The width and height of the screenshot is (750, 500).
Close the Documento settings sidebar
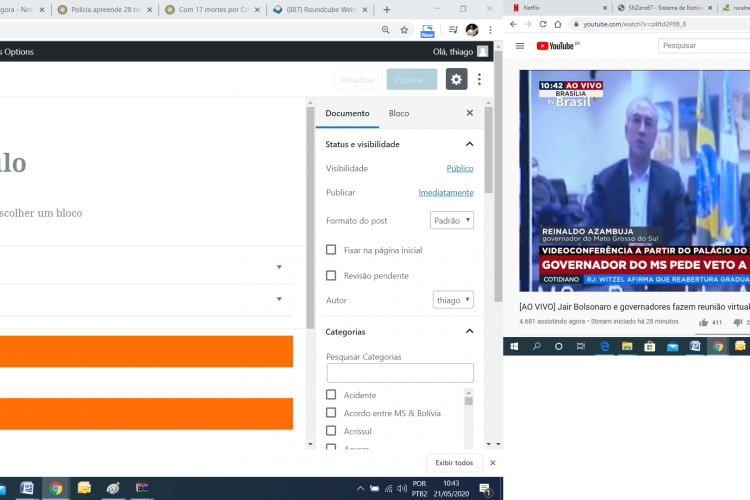click(x=470, y=113)
